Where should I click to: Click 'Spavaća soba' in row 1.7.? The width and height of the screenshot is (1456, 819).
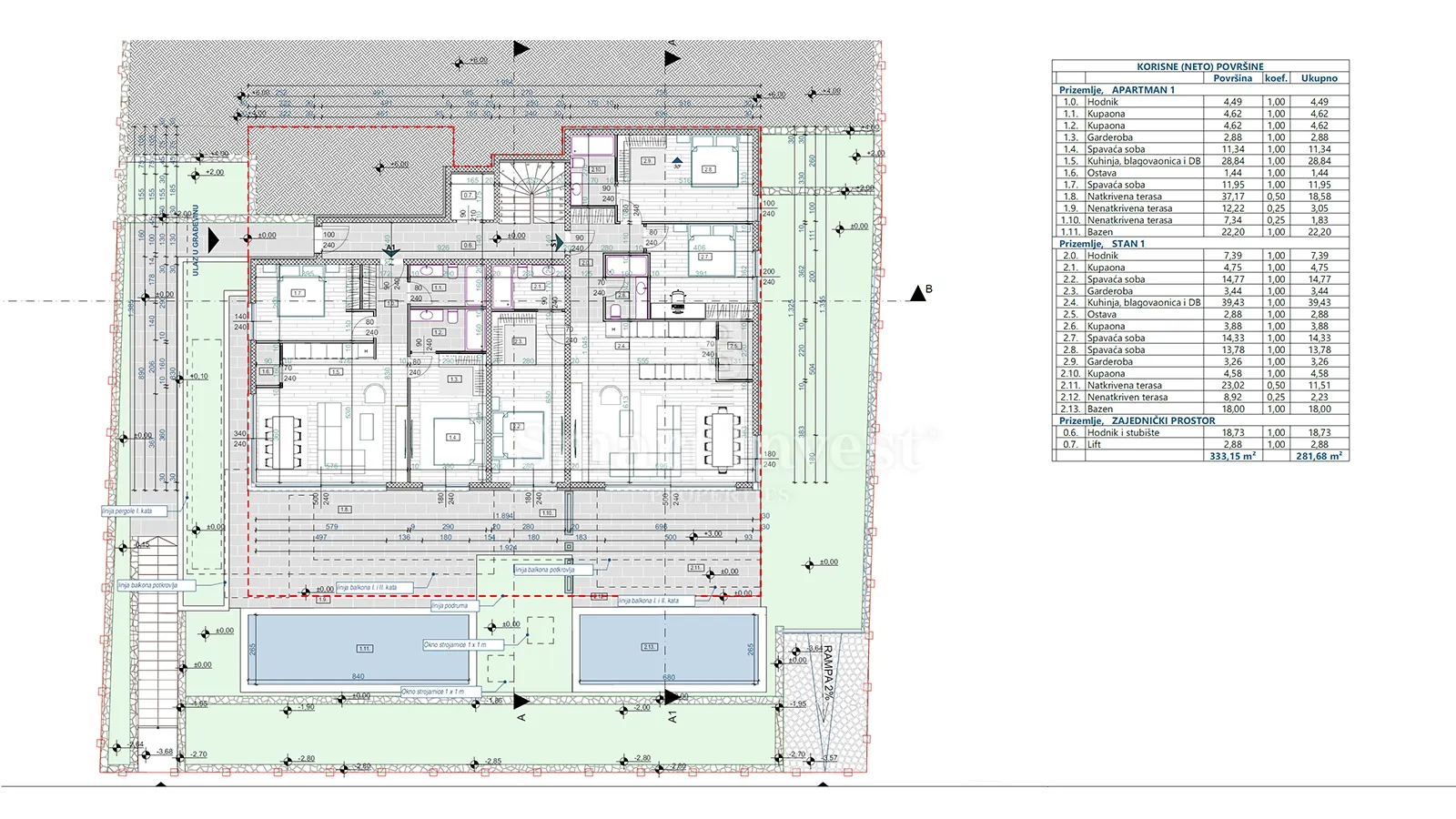tap(1116, 185)
